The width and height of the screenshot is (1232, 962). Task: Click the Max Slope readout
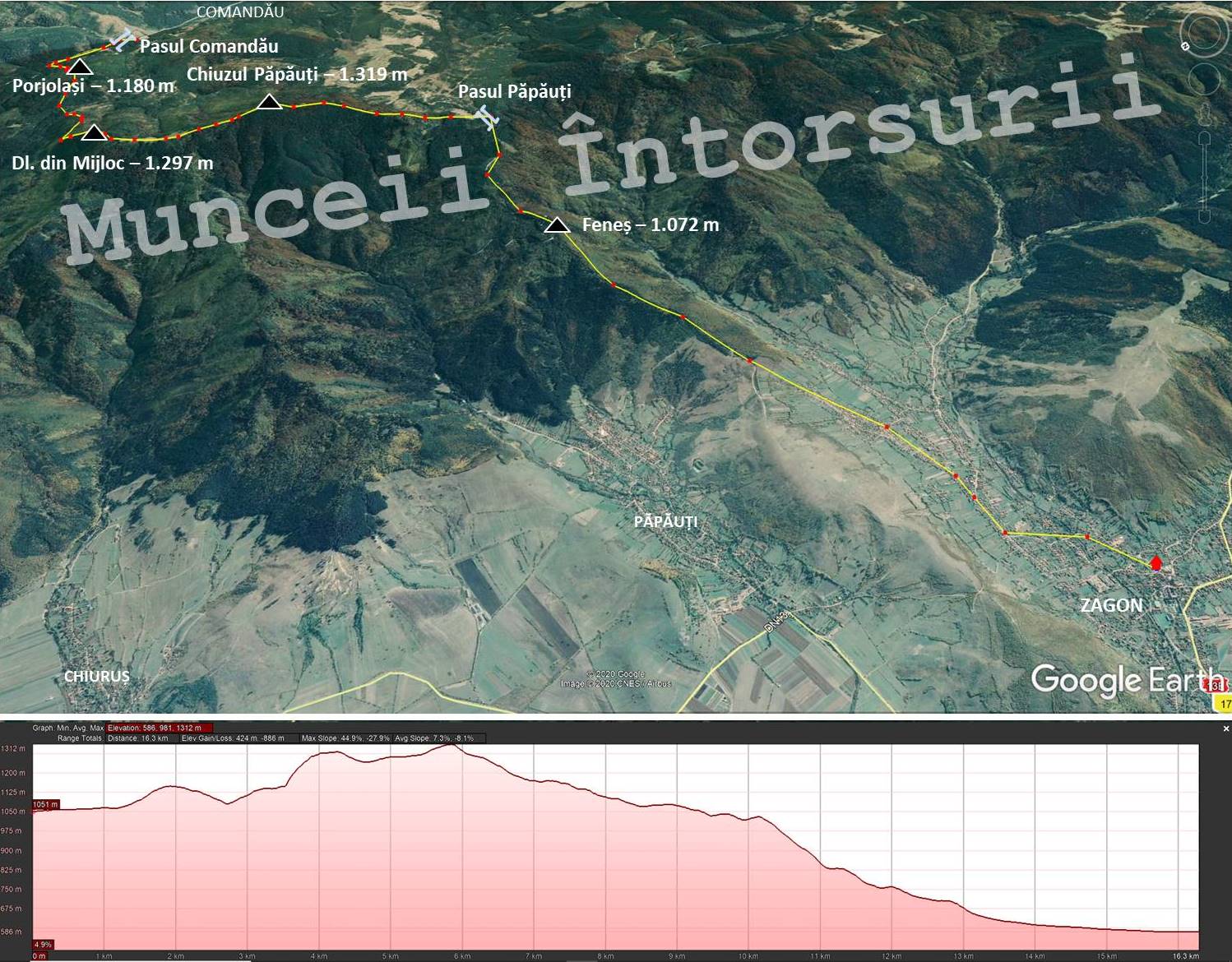[x=345, y=738]
